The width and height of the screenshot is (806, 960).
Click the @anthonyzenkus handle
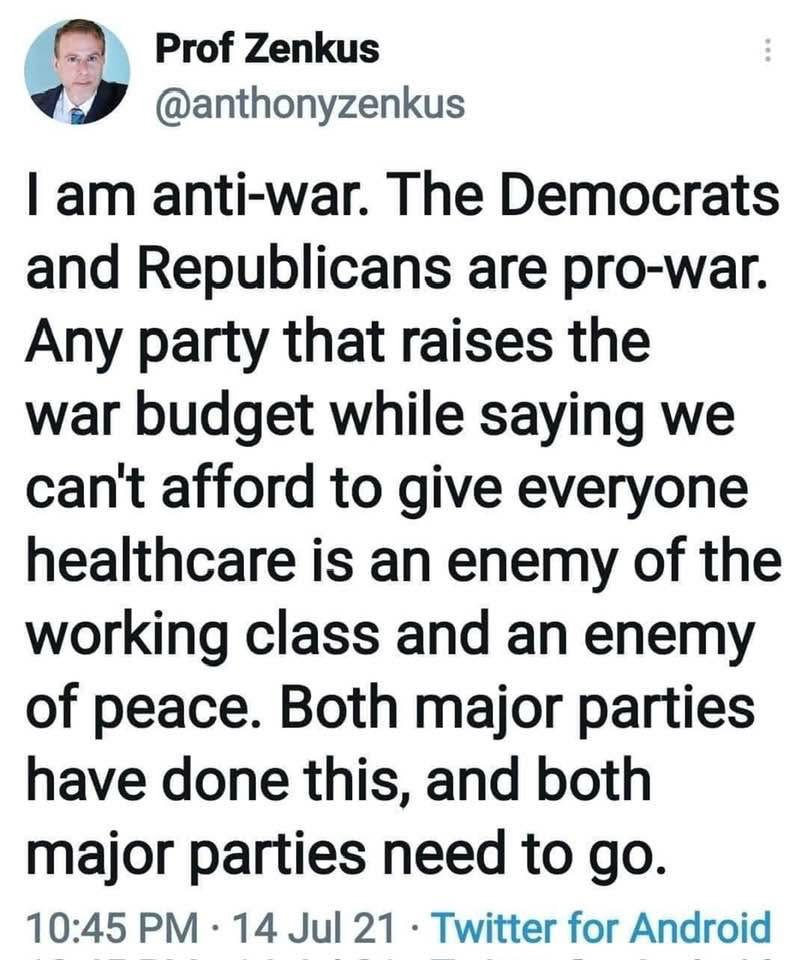tap(309, 103)
